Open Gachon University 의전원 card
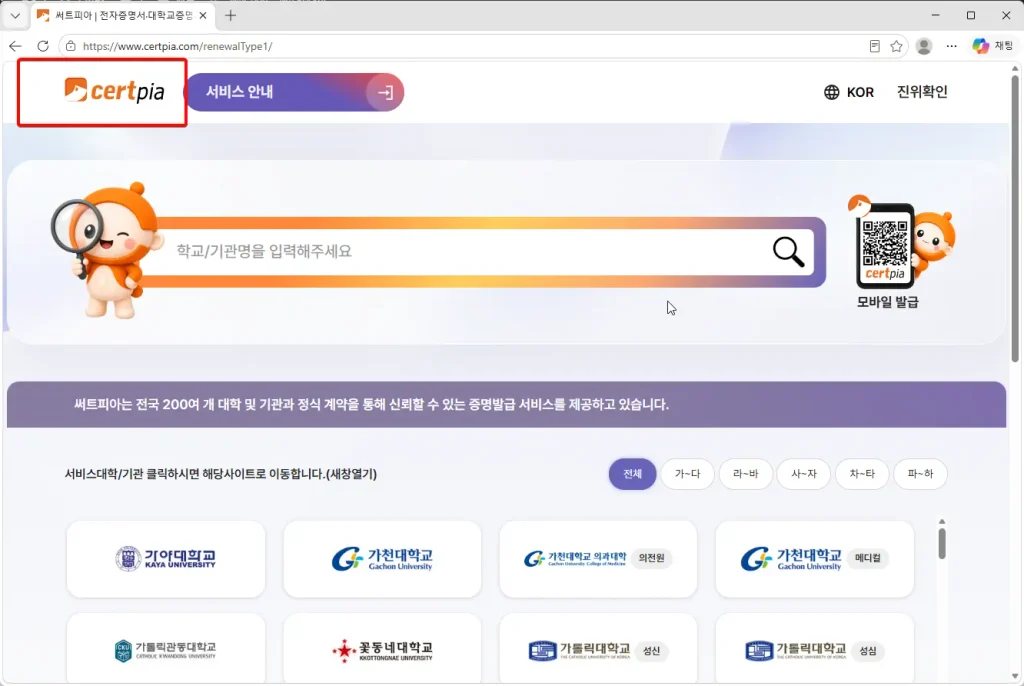1024x686 pixels. pos(598,559)
